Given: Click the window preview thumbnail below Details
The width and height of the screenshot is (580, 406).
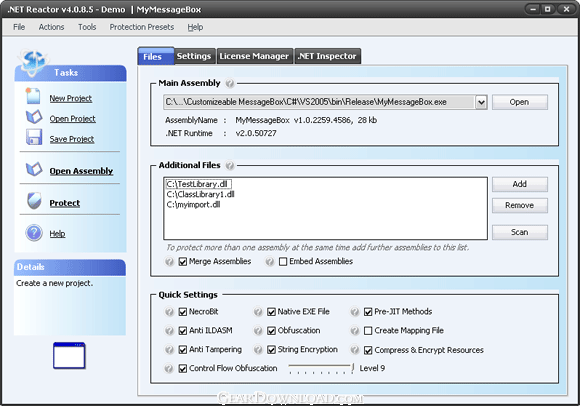Looking at the screenshot, I should pos(69,356).
